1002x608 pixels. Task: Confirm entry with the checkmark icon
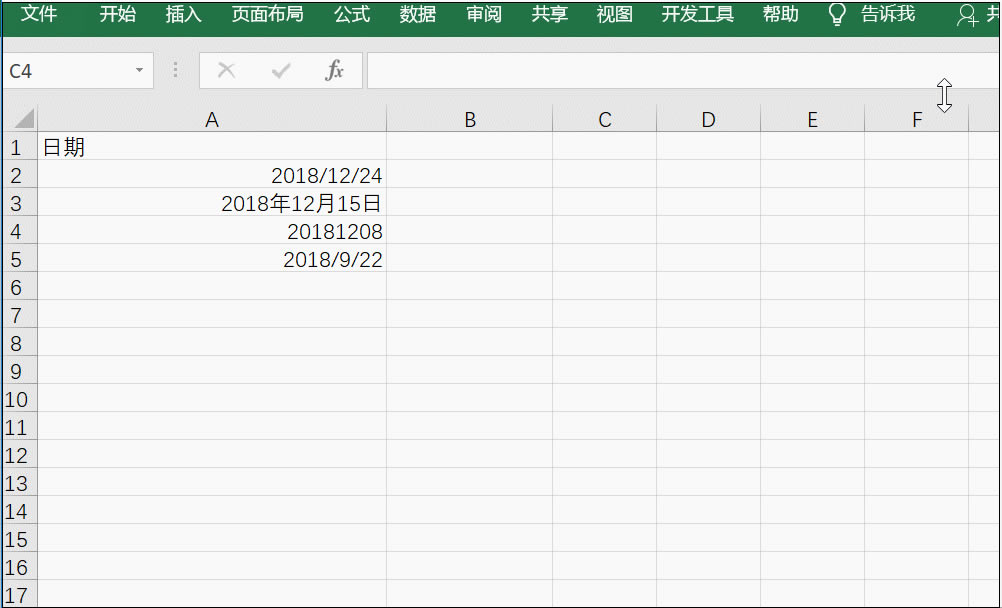click(280, 70)
